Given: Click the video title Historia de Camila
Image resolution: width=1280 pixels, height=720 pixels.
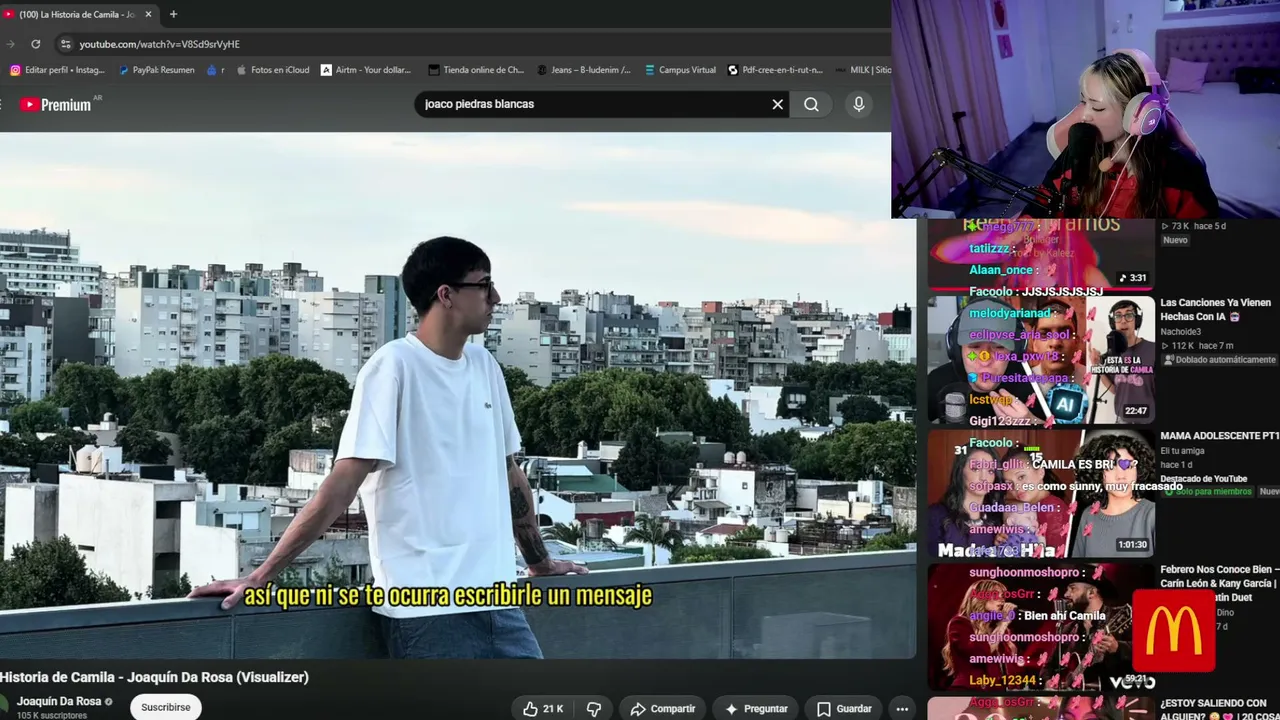Looking at the screenshot, I should (x=154, y=677).
